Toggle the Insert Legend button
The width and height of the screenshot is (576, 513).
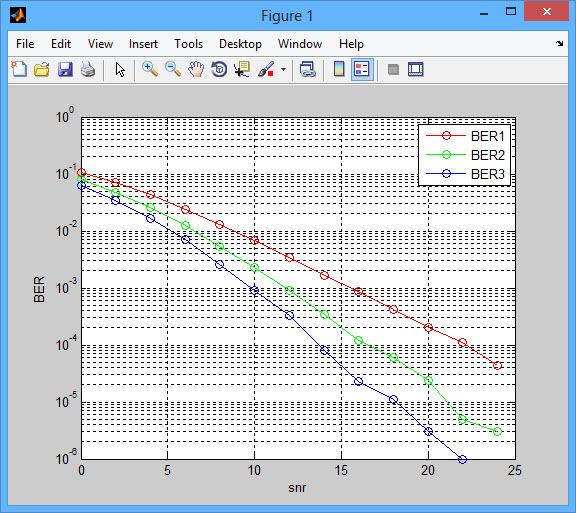pos(362,69)
